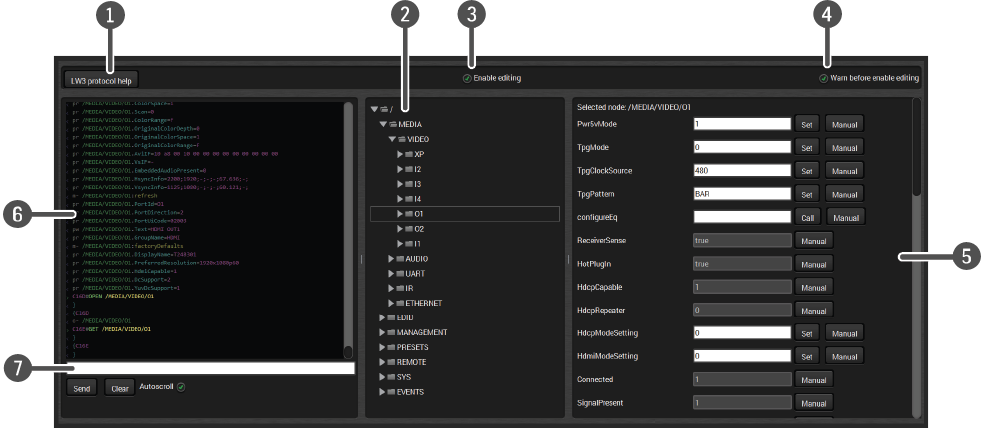The width and height of the screenshot is (983, 428).
Task: Edit the TpgPattern value field
Action: [x=742, y=194]
